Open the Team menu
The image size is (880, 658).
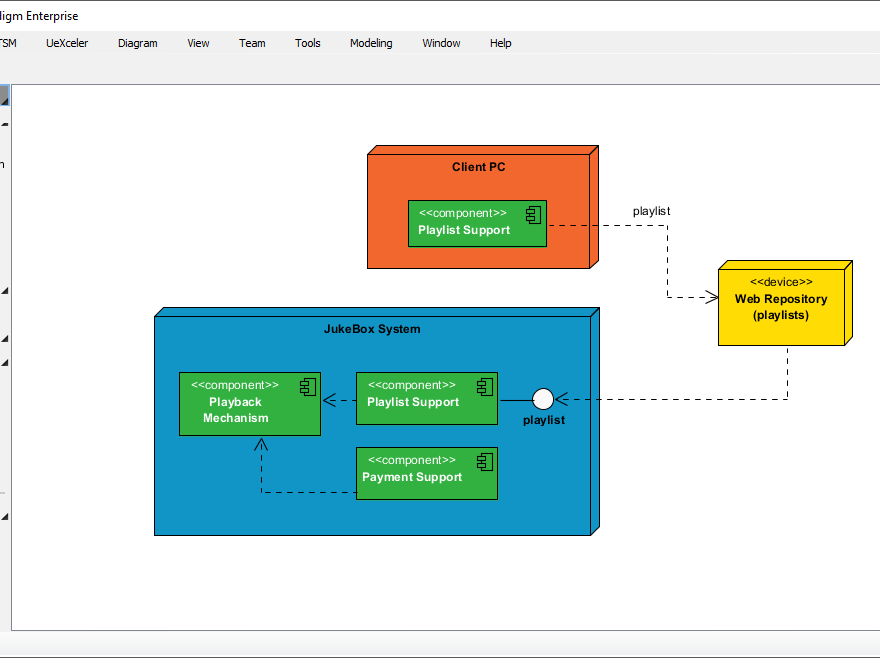(252, 43)
